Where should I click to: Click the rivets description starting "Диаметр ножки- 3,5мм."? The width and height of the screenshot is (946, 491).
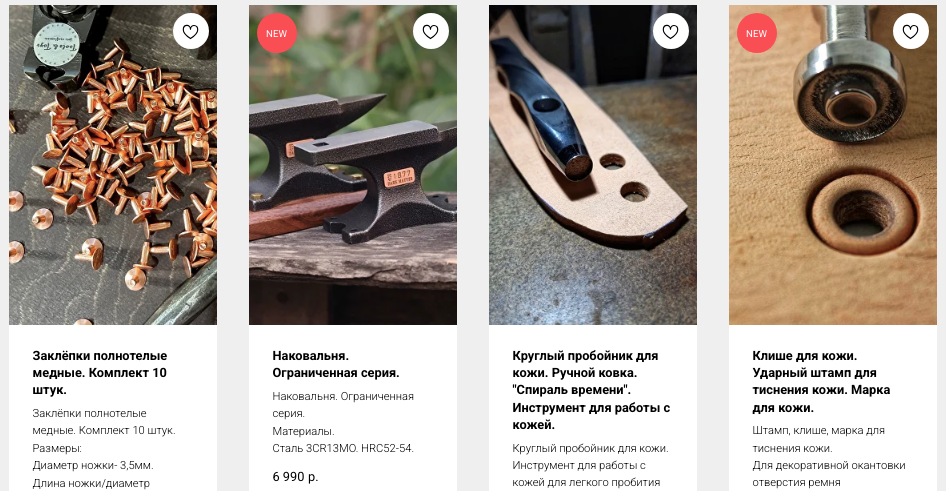(x=93, y=466)
